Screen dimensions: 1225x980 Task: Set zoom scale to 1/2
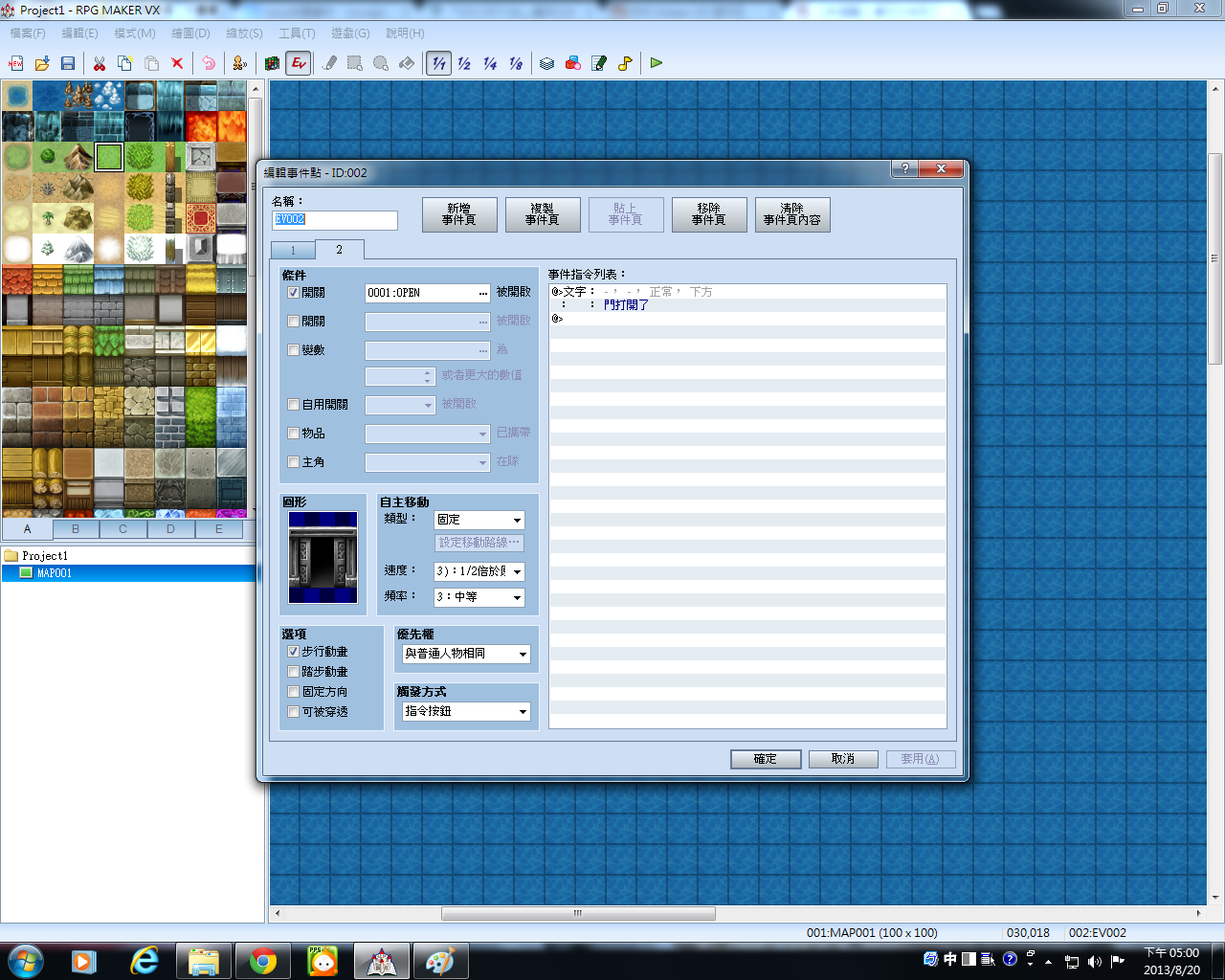tap(464, 63)
